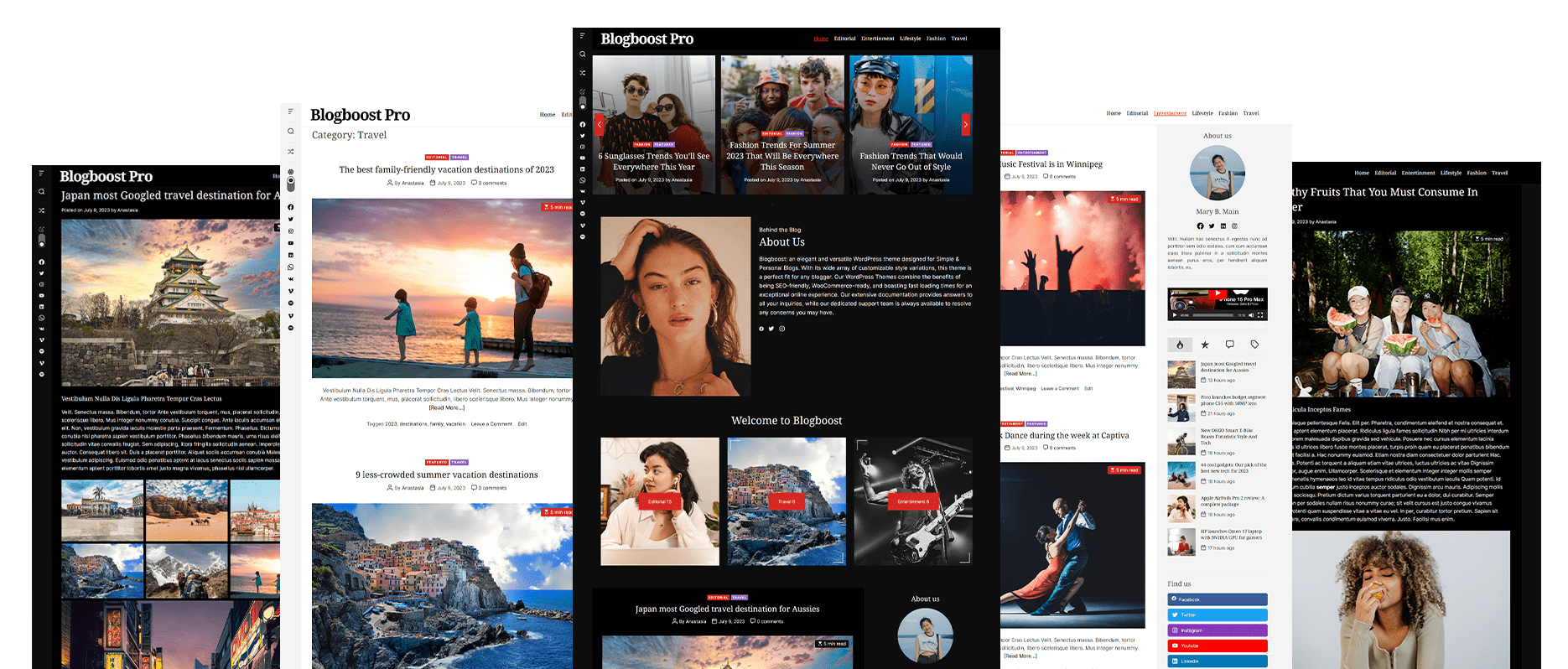Open '6 Sunglasses Trends You'll See' slide
Image resolution: width=1568 pixels, height=669 pixels.
[x=654, y=161]
